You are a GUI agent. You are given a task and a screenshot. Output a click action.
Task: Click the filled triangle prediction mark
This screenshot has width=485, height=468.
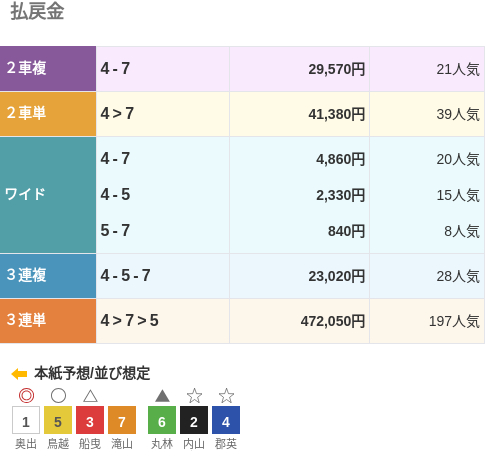(x=162, y=396)
